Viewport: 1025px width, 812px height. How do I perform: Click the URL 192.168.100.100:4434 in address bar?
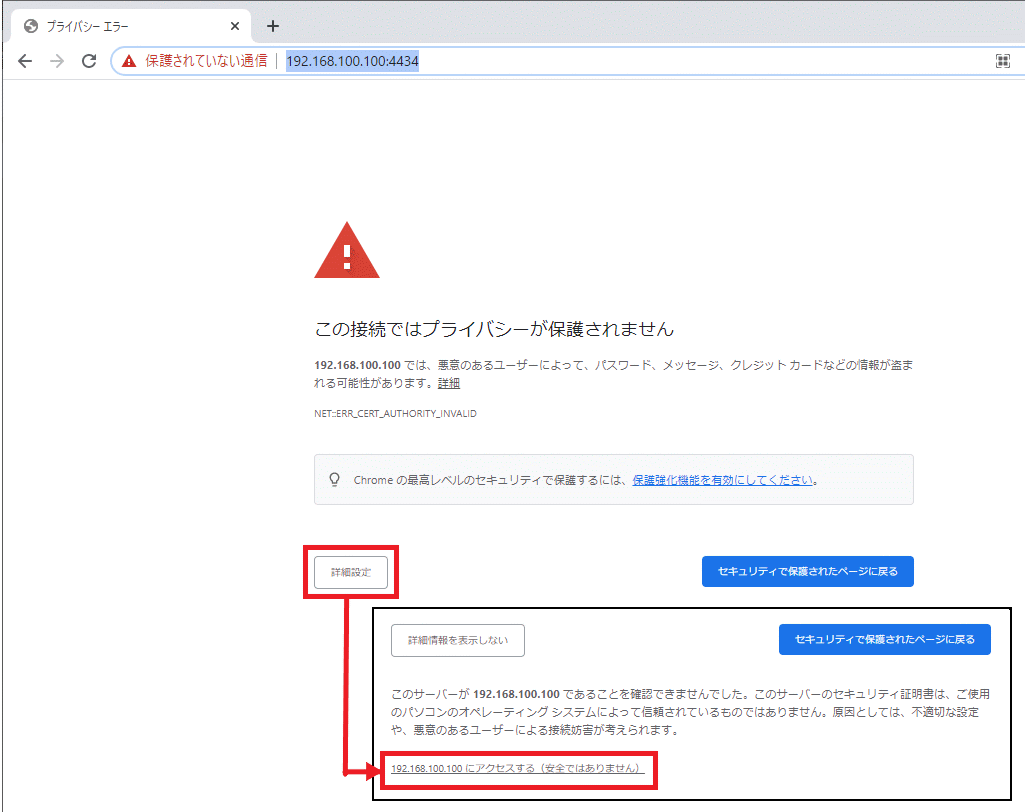[x=352, y=61]
